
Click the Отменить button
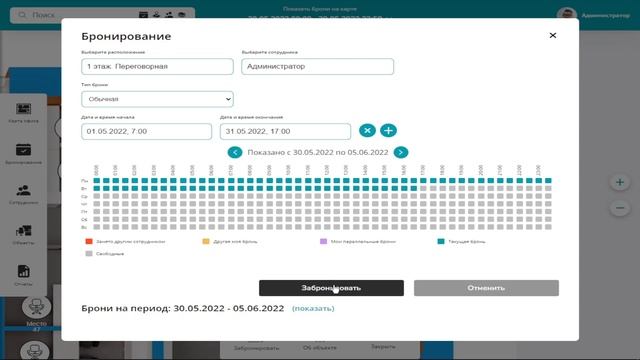tap(486, 288)
